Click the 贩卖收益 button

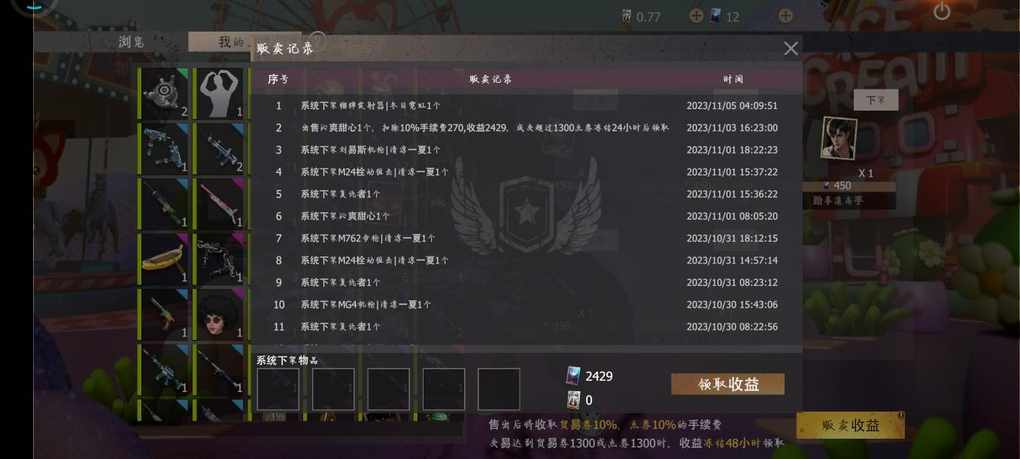point(850,425)
